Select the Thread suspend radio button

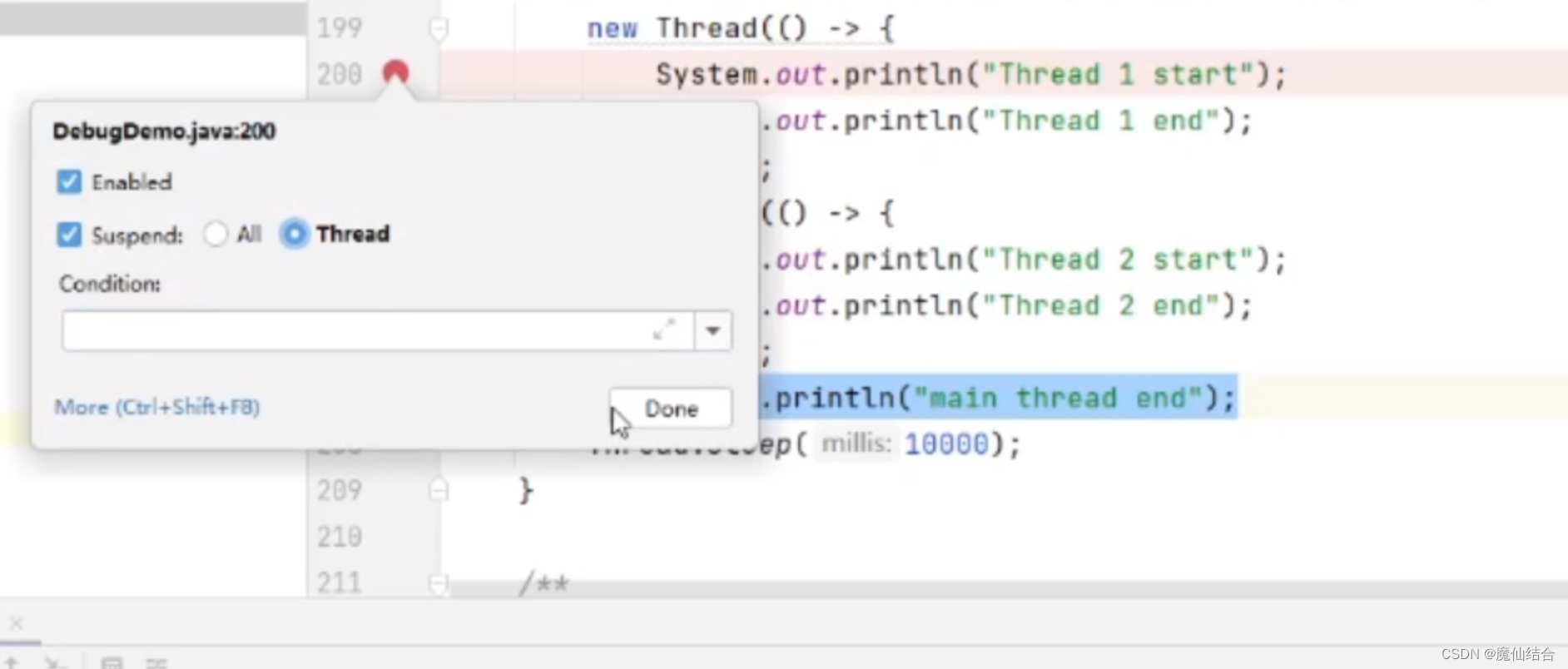point(295,234)
